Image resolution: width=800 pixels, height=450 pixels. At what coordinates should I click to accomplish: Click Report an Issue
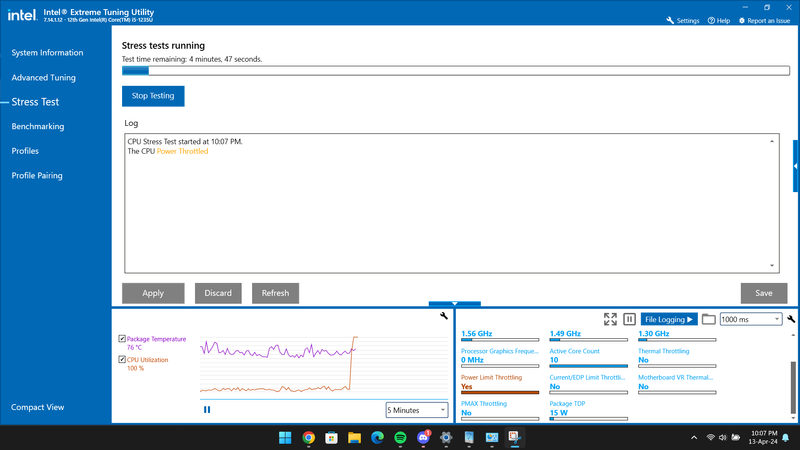point(764,20)
